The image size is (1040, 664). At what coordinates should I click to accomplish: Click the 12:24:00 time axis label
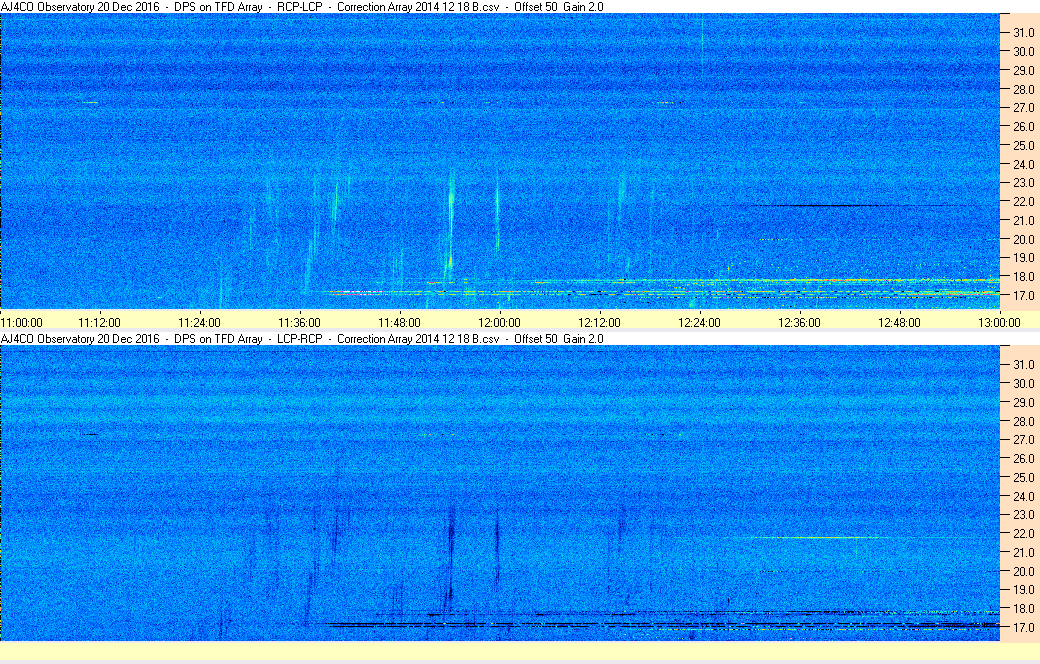tap(699, 323)
